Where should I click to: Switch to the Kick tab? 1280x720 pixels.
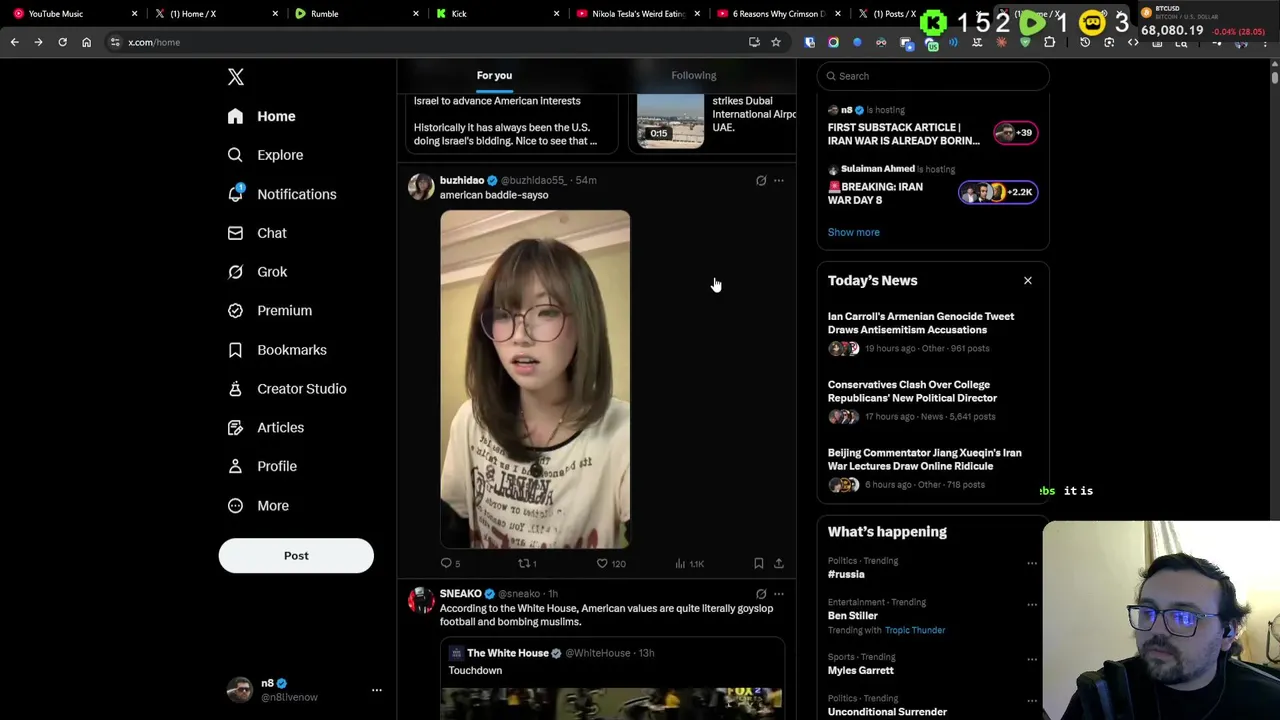pyautogui.click(x=495, y=14)
